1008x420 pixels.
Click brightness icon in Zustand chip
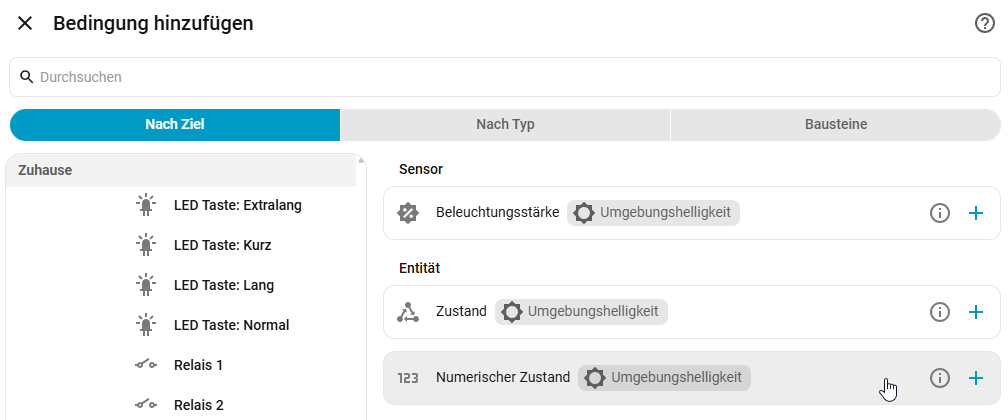click(512, 312)
